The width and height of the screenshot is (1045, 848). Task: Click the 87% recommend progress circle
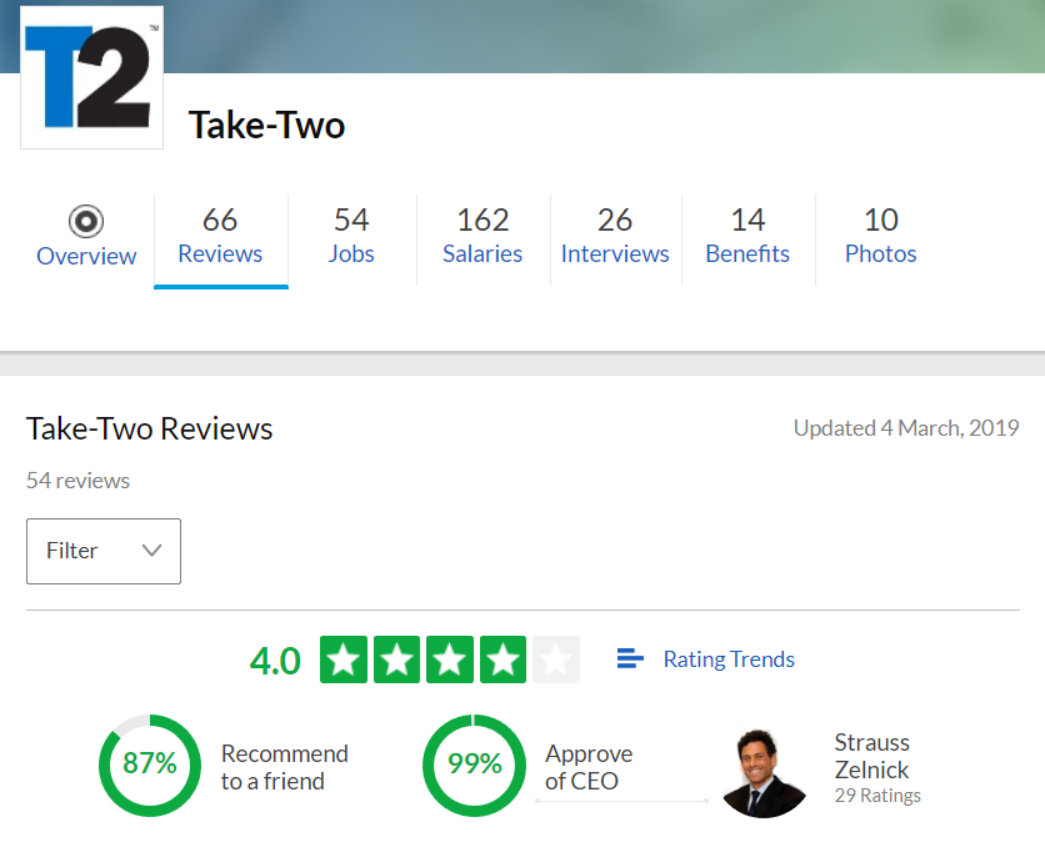click(x=150, y=765)
